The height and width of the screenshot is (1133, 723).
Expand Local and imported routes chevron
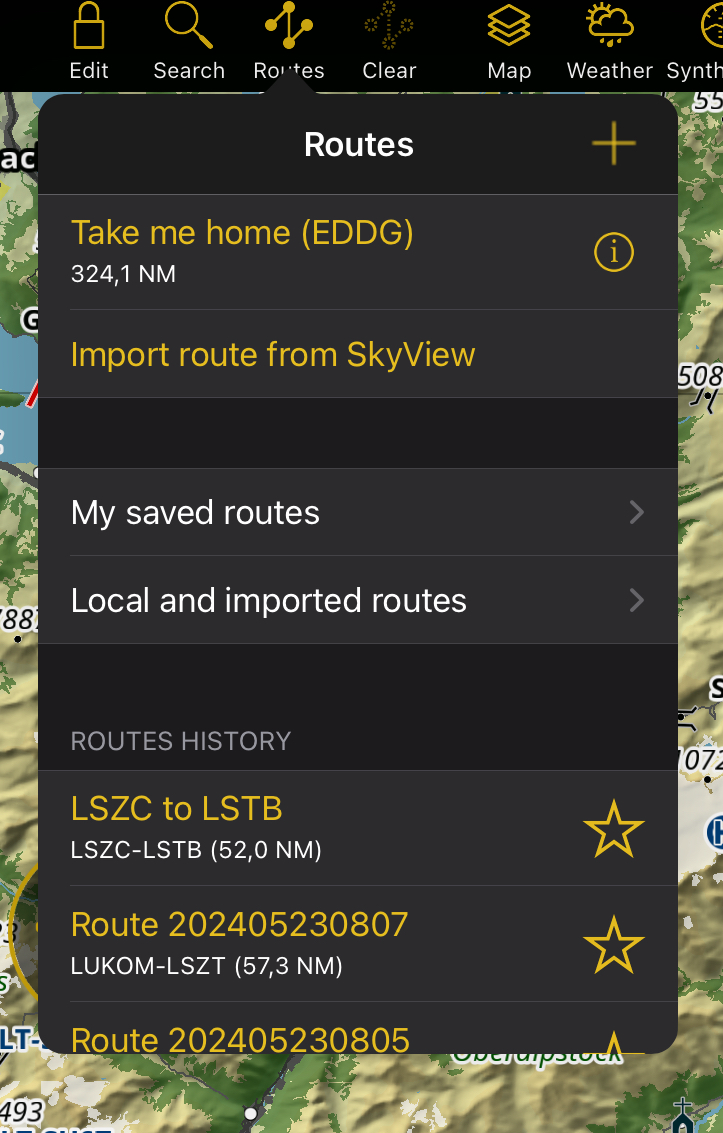click(x=636, y=600)
